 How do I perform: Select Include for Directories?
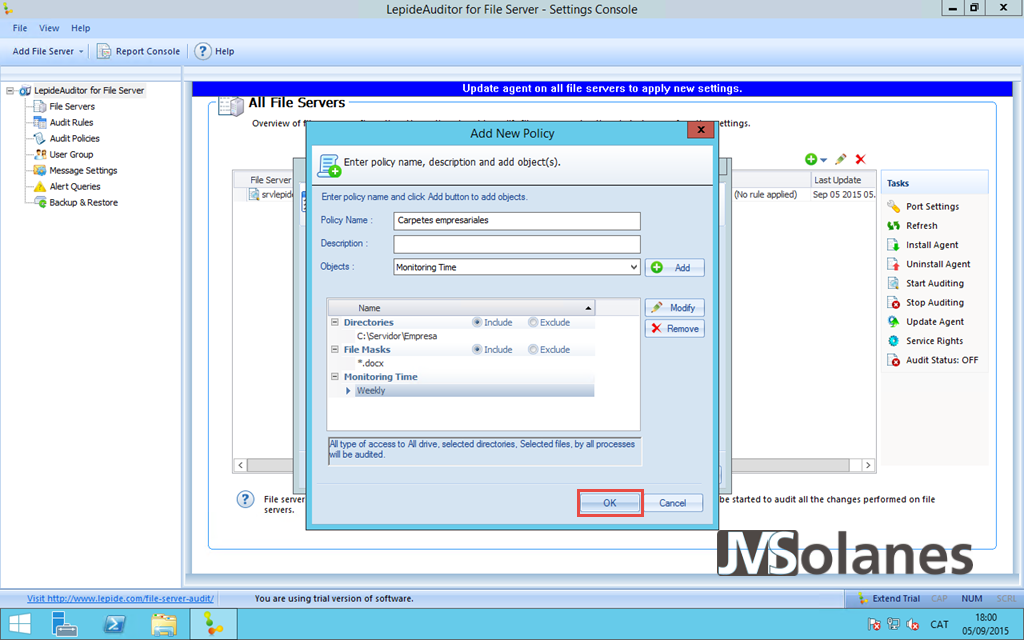477,322
